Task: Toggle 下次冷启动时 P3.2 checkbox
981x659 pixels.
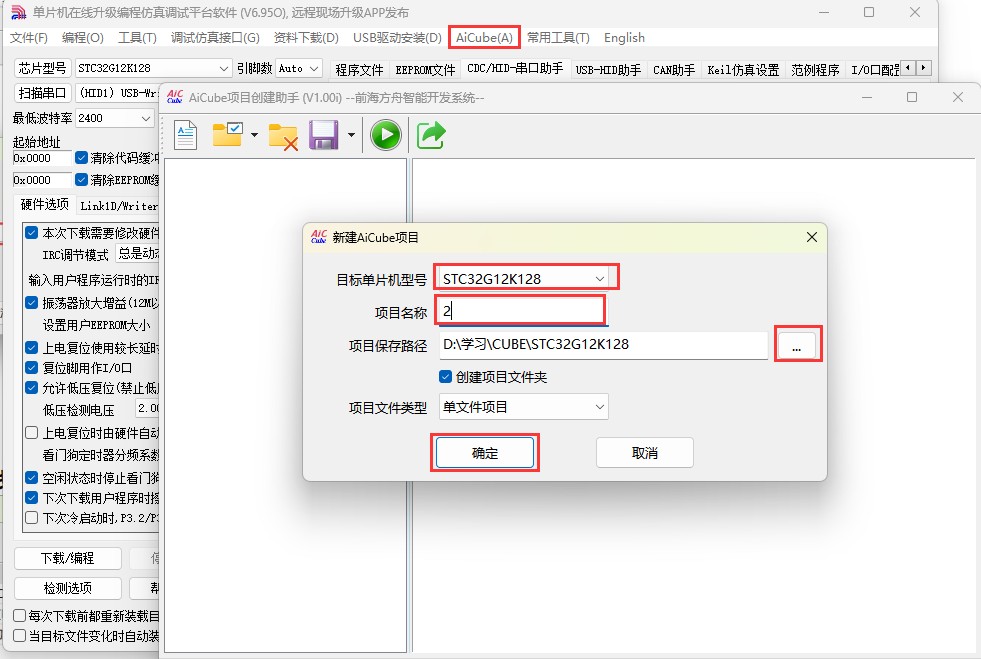Action: [x=31, y=518]
